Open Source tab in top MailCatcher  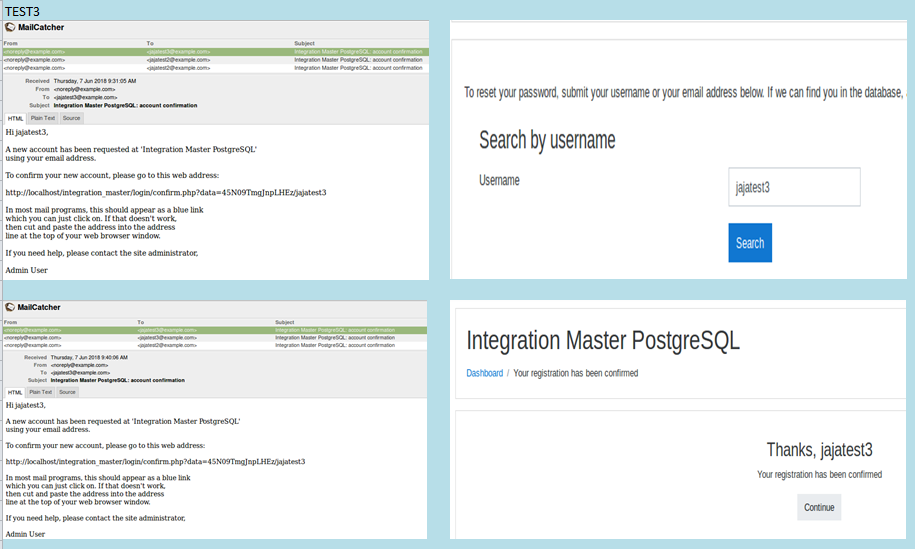pyautogui.click(x=71, y=118)
